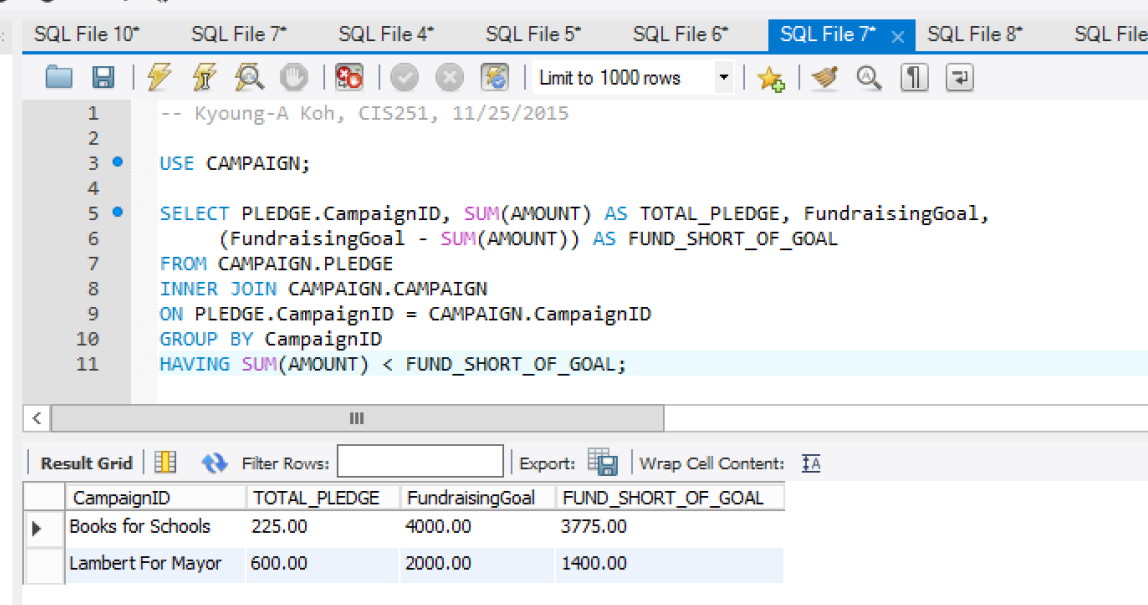Click the Open SQL script folder icon

[59, 77]
